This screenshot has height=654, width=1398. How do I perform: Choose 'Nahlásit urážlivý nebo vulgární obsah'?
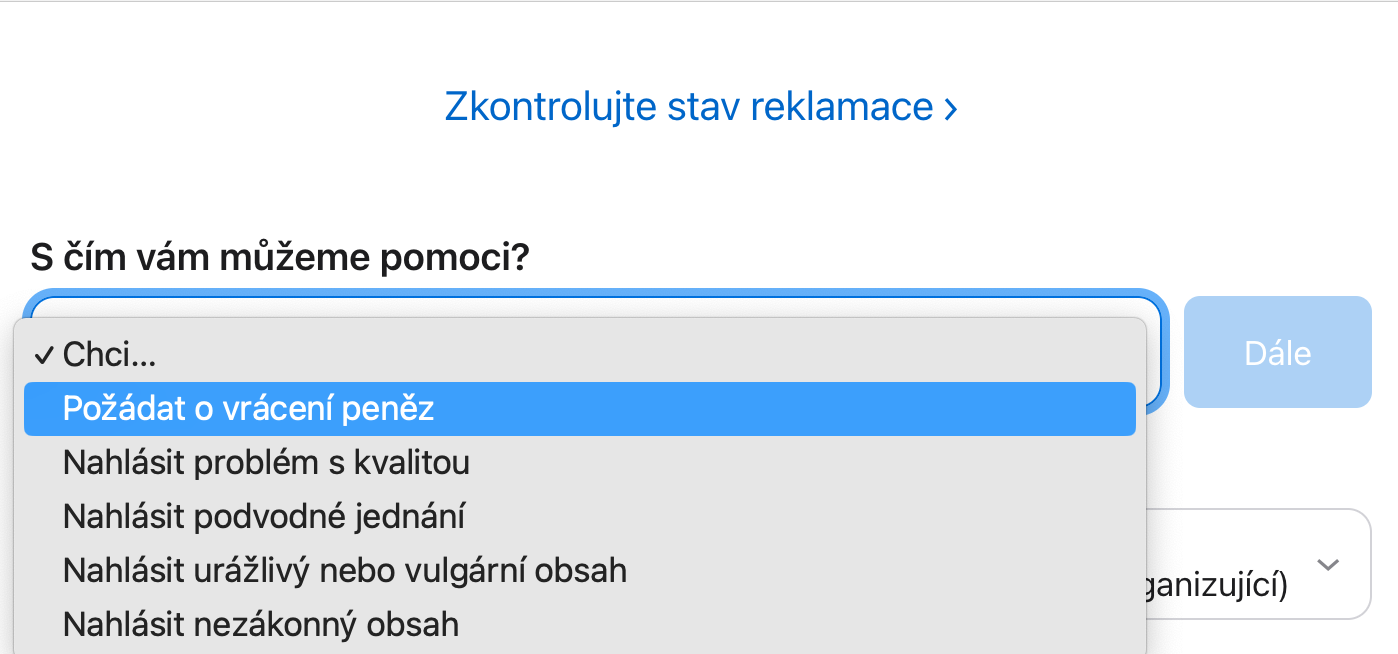[344, 571]
